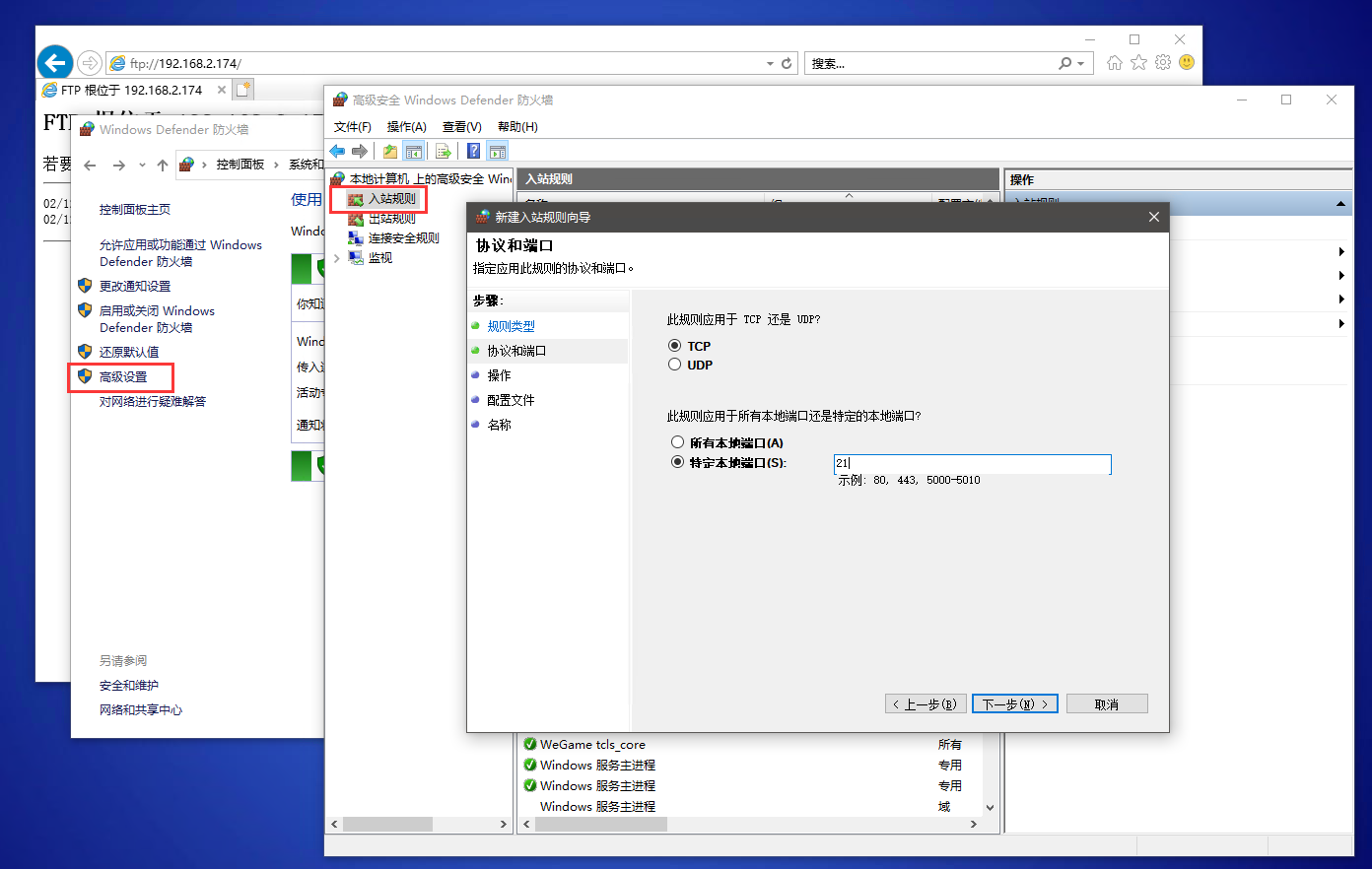Open the search provider dropdown arrow
The image size is (1372, 869).
coord(1081,63)
